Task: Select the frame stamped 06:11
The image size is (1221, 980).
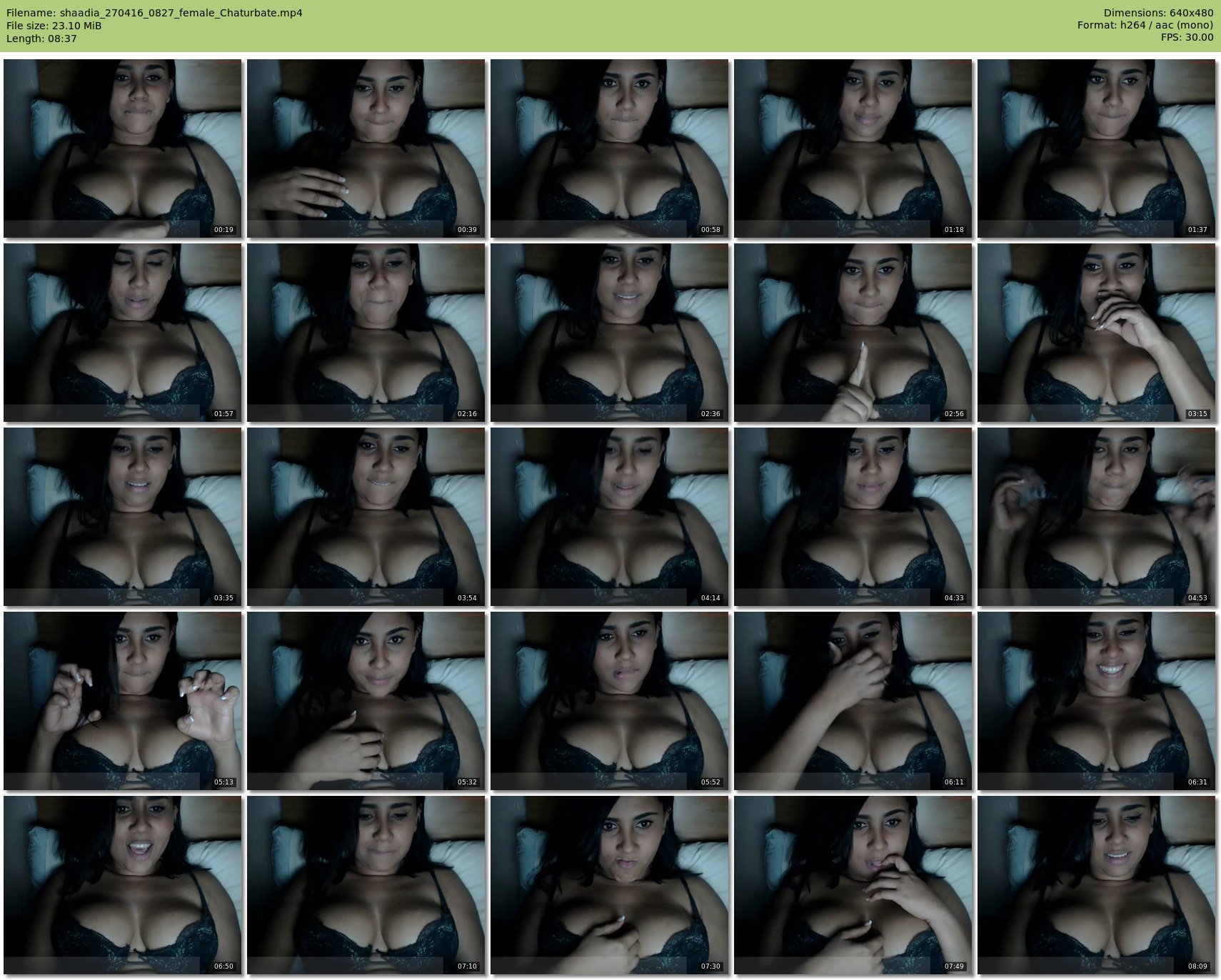Action: click(x=853, y=701)
